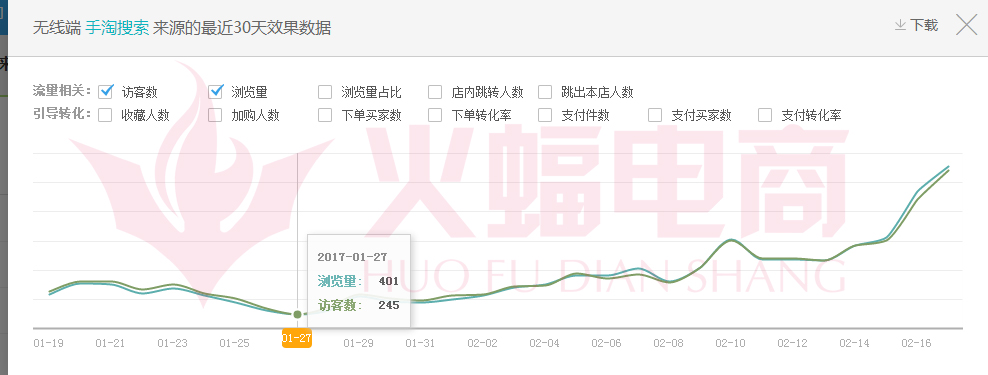Image resolution: width=988 pixels, height=375 pixels.
Task: Enable the 浏览量占比 checkbox
Action: coord(325,92)
